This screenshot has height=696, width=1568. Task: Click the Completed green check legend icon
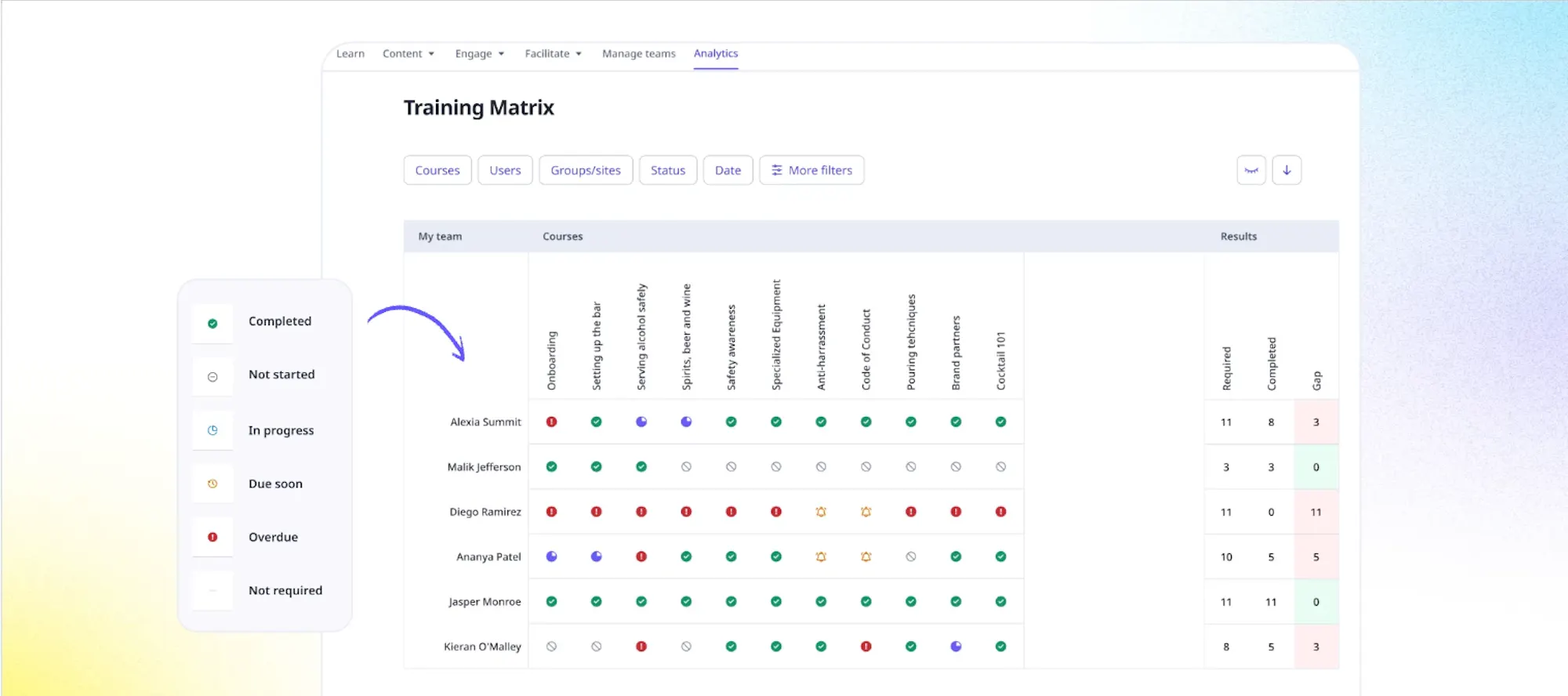(x=212, y=324)
